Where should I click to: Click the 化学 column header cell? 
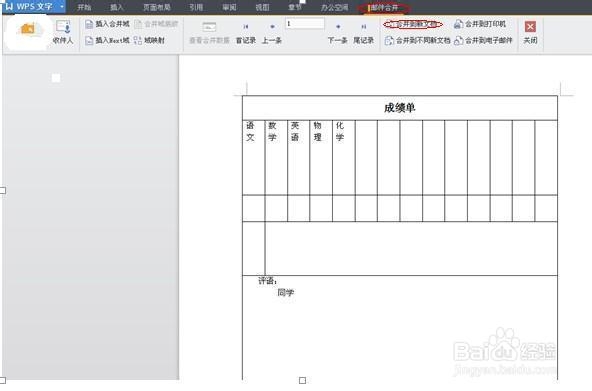[344, 157]
